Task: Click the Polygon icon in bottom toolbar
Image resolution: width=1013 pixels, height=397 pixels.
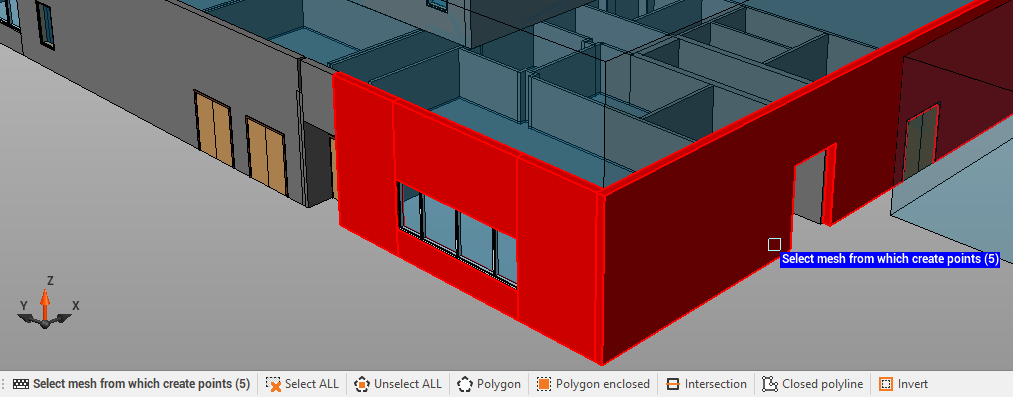Action: pyautogui.click(x=465, y=384)
